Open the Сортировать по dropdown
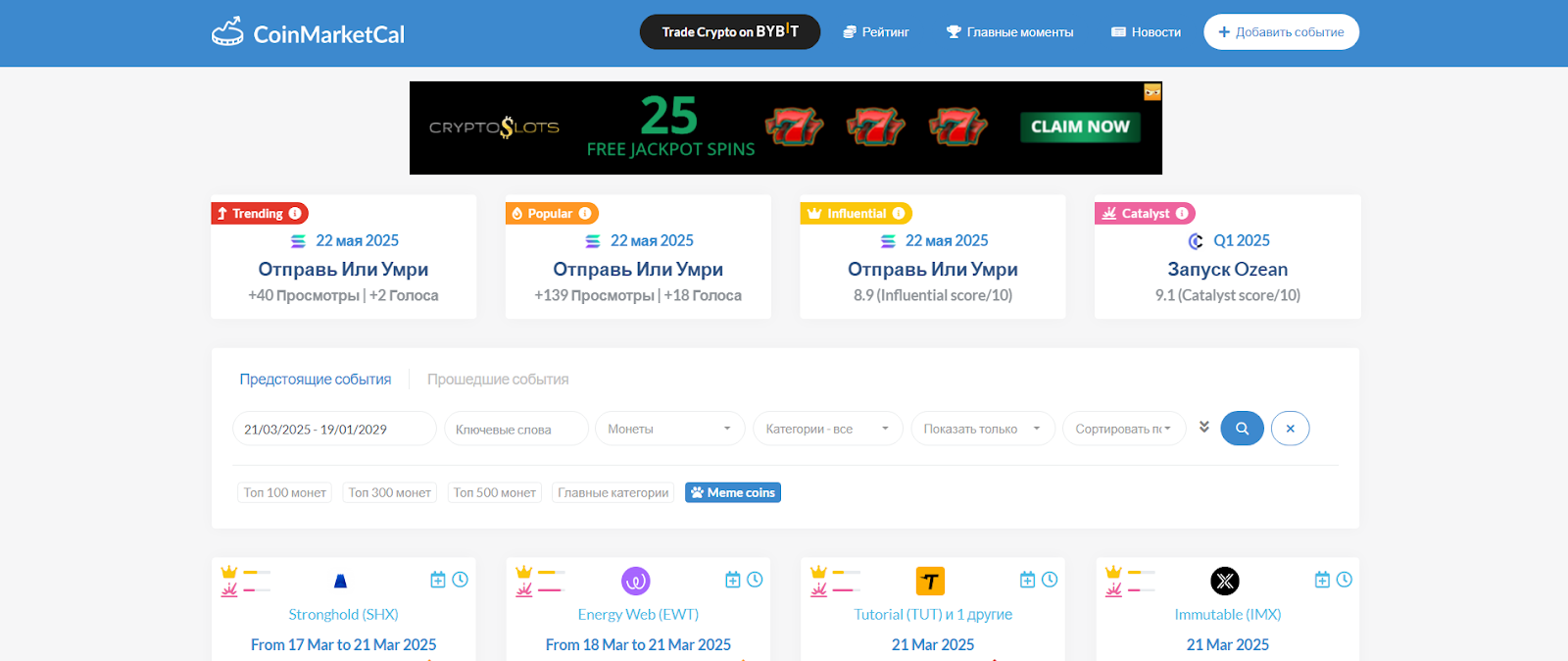1568x661 pixels. coord(1124,429)
